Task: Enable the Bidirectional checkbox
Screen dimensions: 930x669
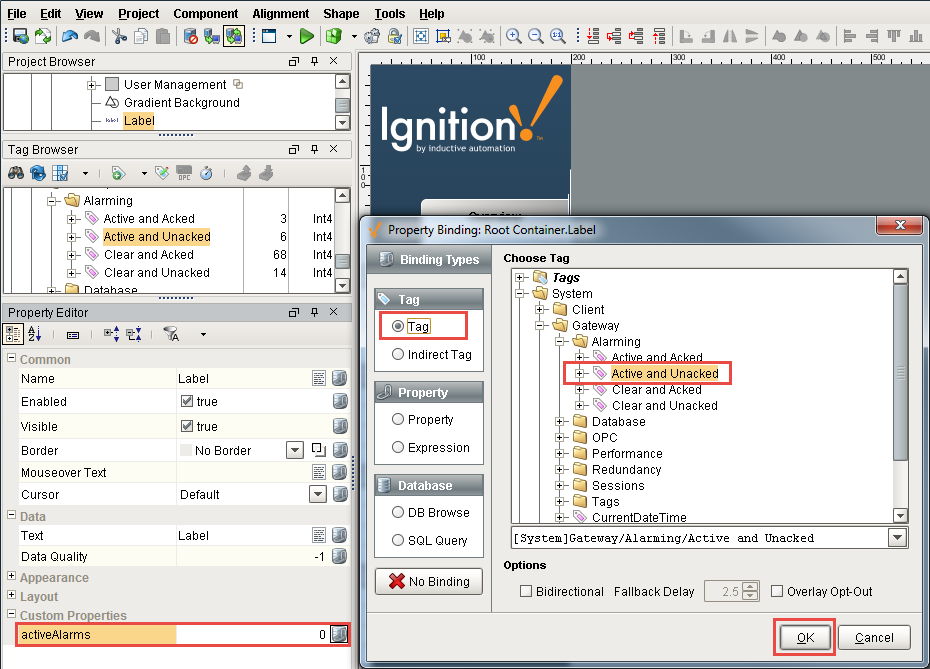Action: (526, 591)
